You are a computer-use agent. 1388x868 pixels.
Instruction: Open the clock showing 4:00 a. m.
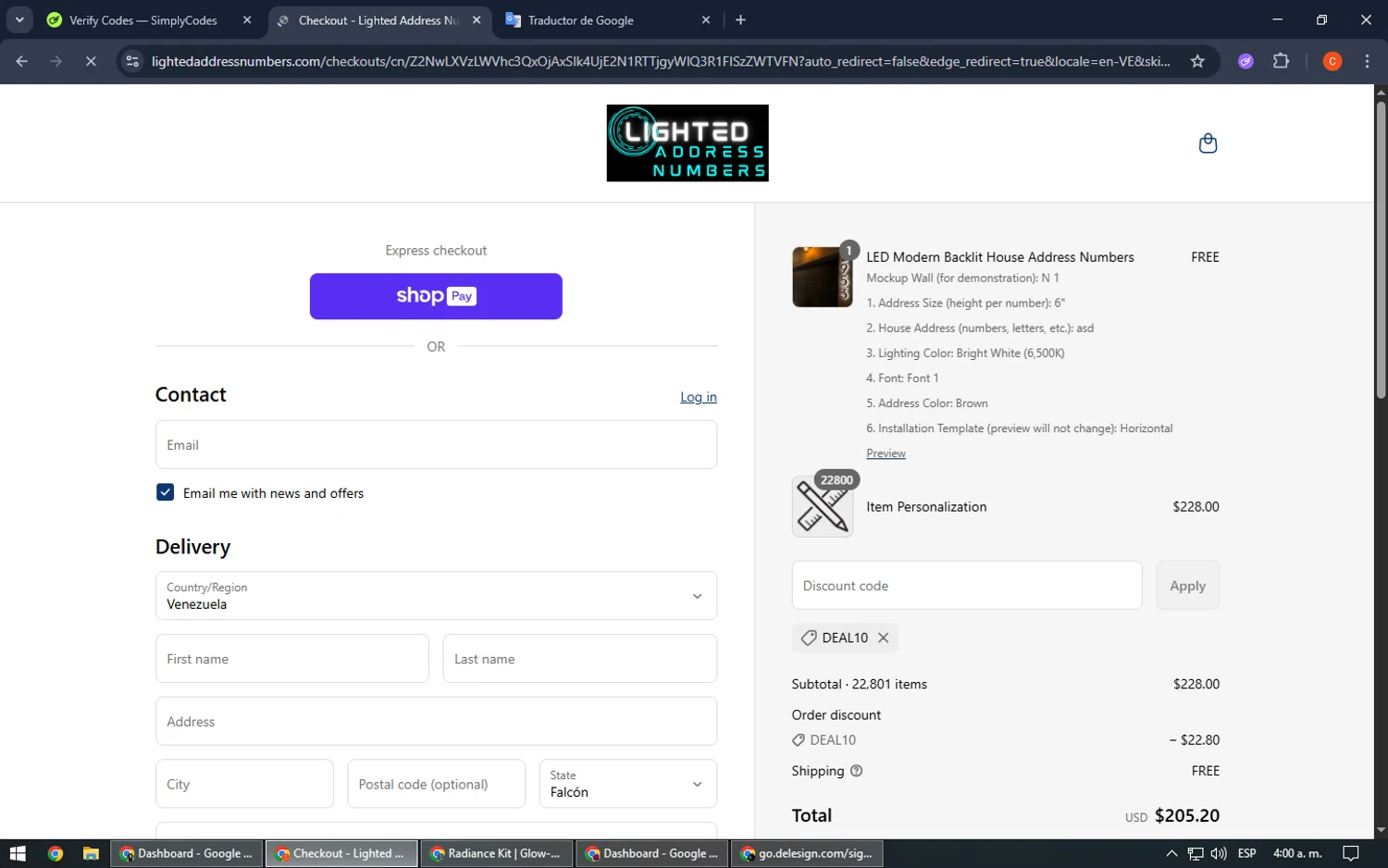point(1297,853)
